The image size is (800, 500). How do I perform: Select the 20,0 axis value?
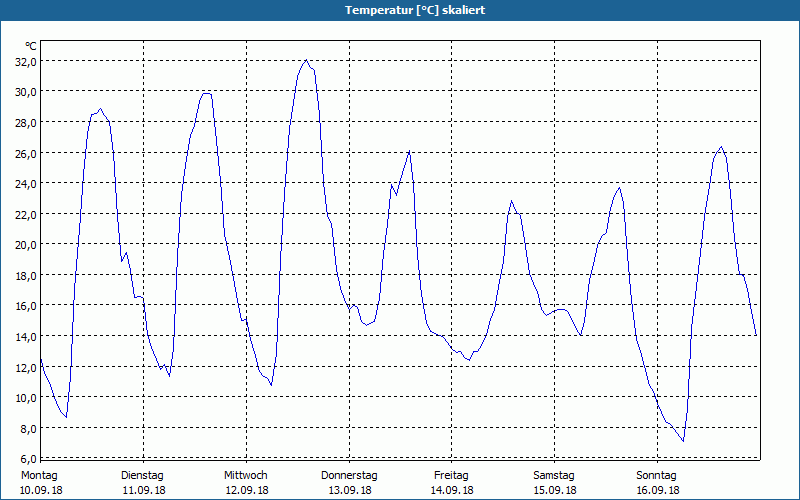[26, 245]
